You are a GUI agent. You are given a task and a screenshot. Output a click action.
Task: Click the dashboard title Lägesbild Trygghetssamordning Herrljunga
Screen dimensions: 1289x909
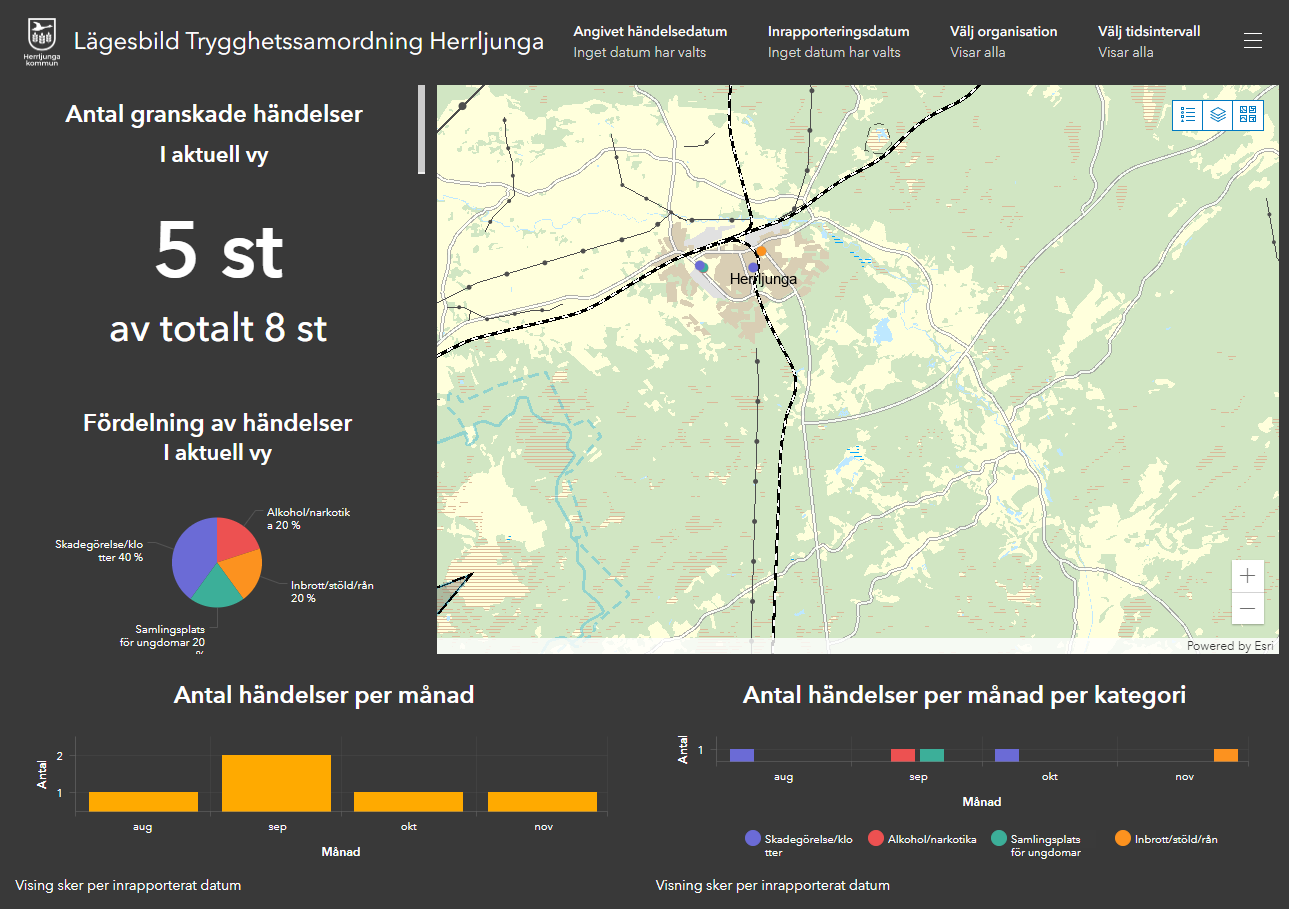tap(308, 41)
